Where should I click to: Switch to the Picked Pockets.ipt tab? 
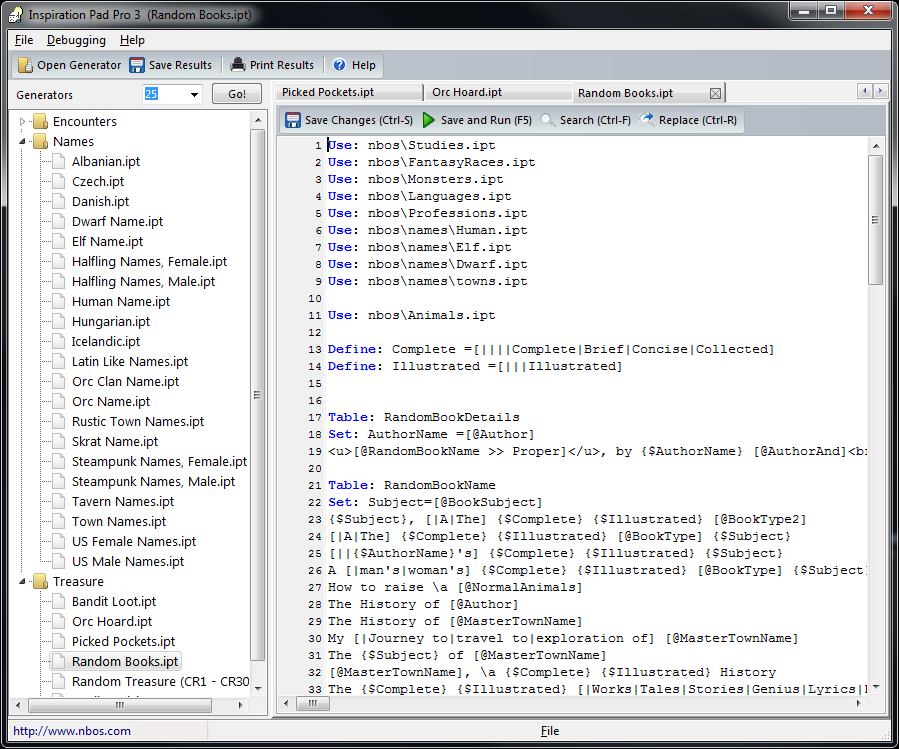click(350, 92)
